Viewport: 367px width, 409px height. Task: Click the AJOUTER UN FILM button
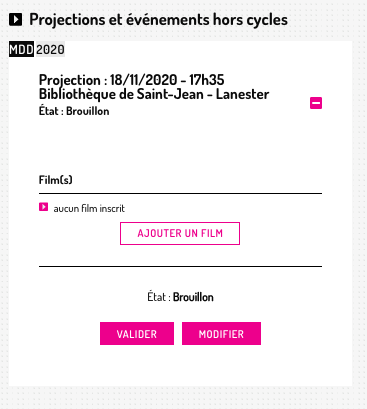pos(180,233)
